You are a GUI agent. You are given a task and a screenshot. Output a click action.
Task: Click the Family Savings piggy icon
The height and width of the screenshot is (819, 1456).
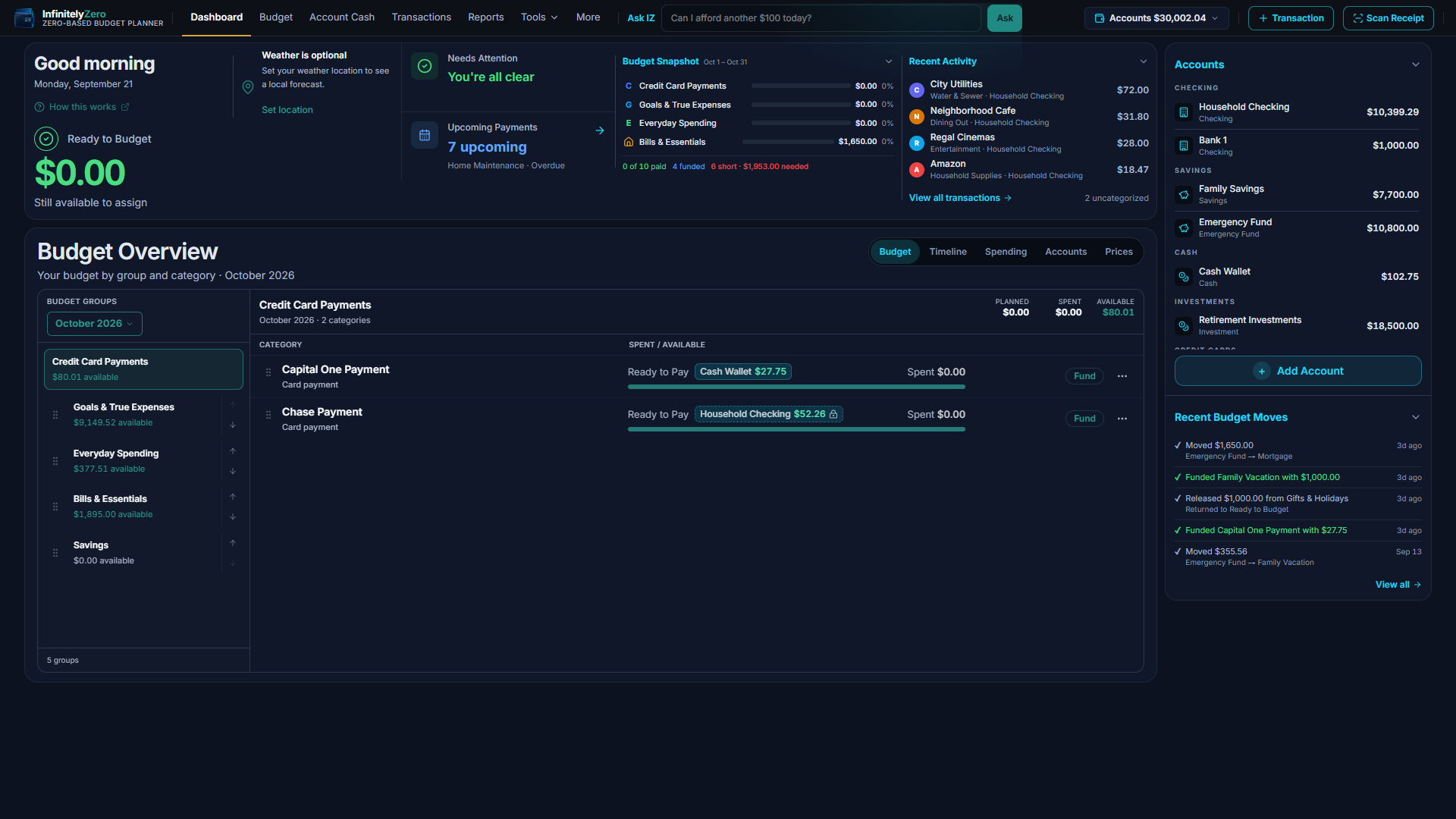(1184, 195)
